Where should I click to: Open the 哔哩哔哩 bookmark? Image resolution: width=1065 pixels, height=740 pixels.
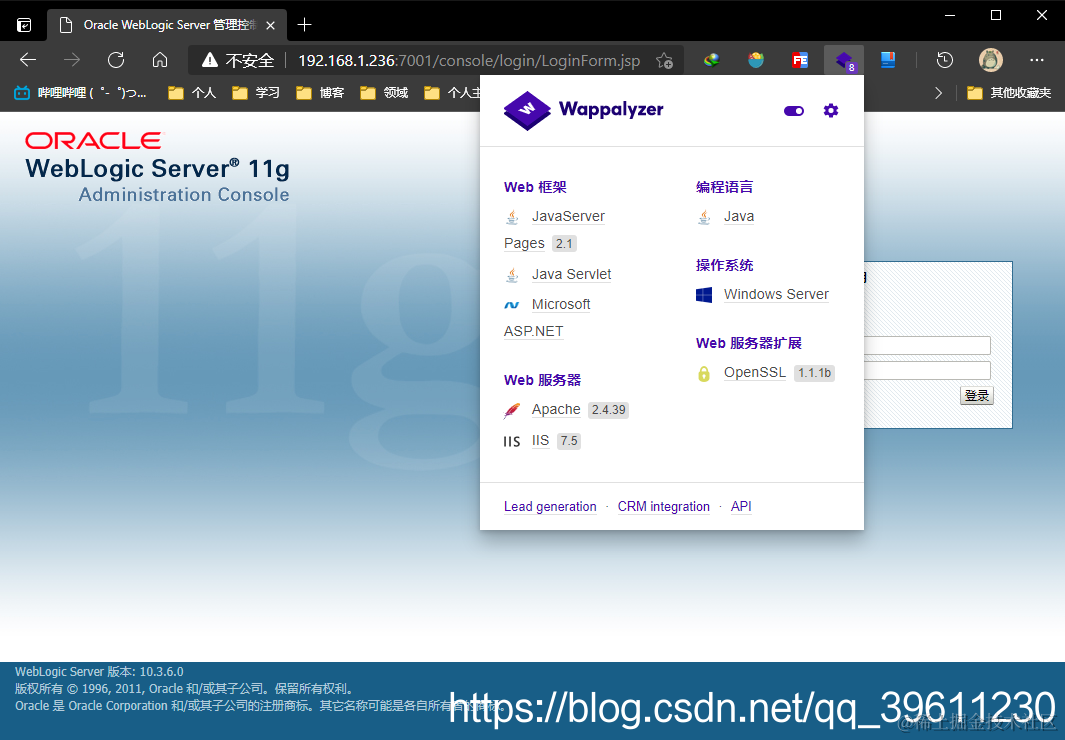tap(80, 93)
